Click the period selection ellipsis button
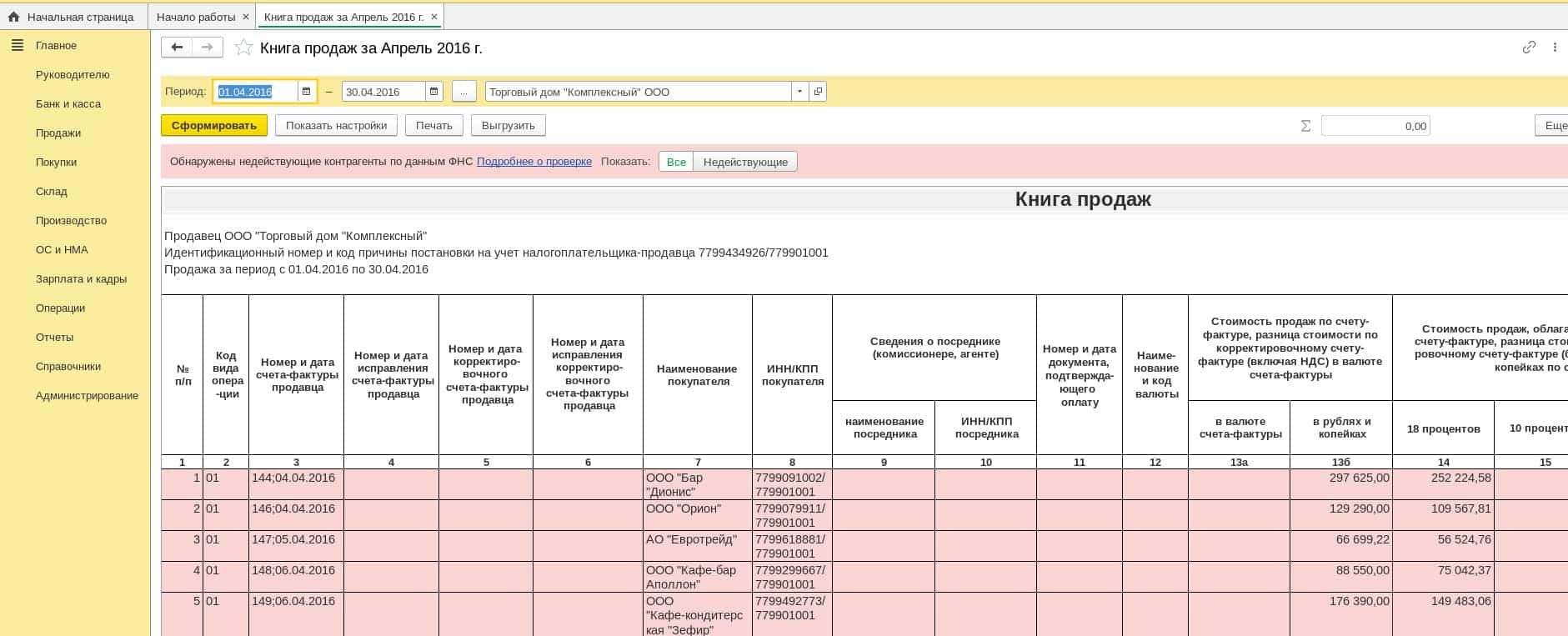 (x=464, y=92)
